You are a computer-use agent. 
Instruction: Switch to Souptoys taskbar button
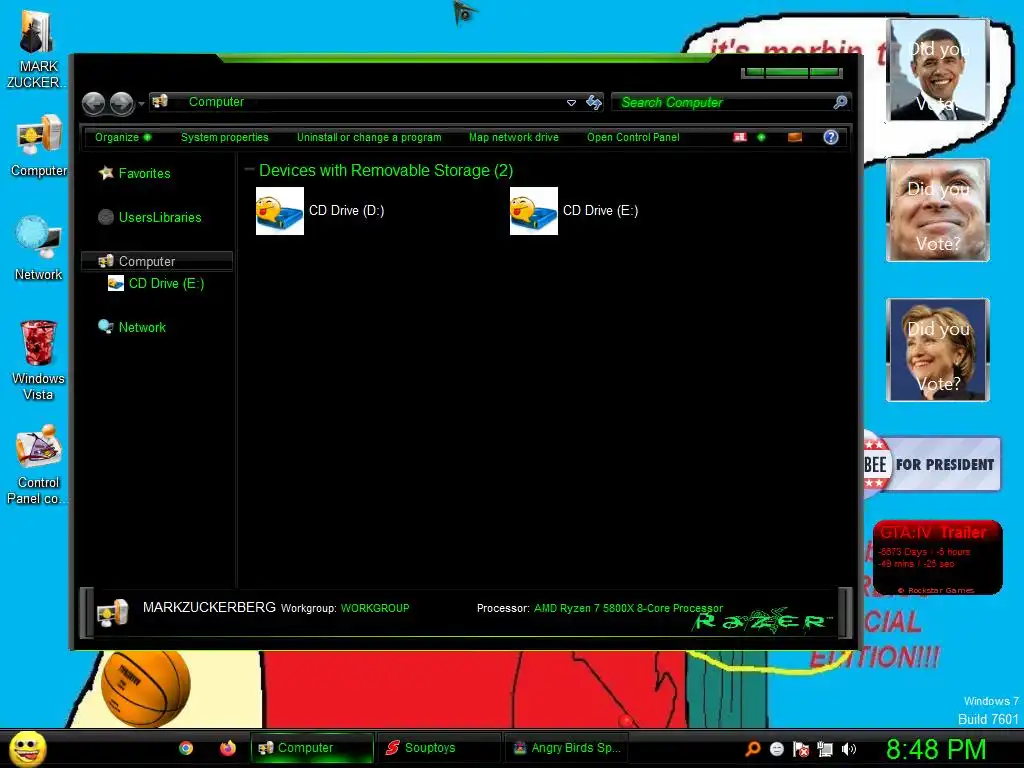click(439, 748)
